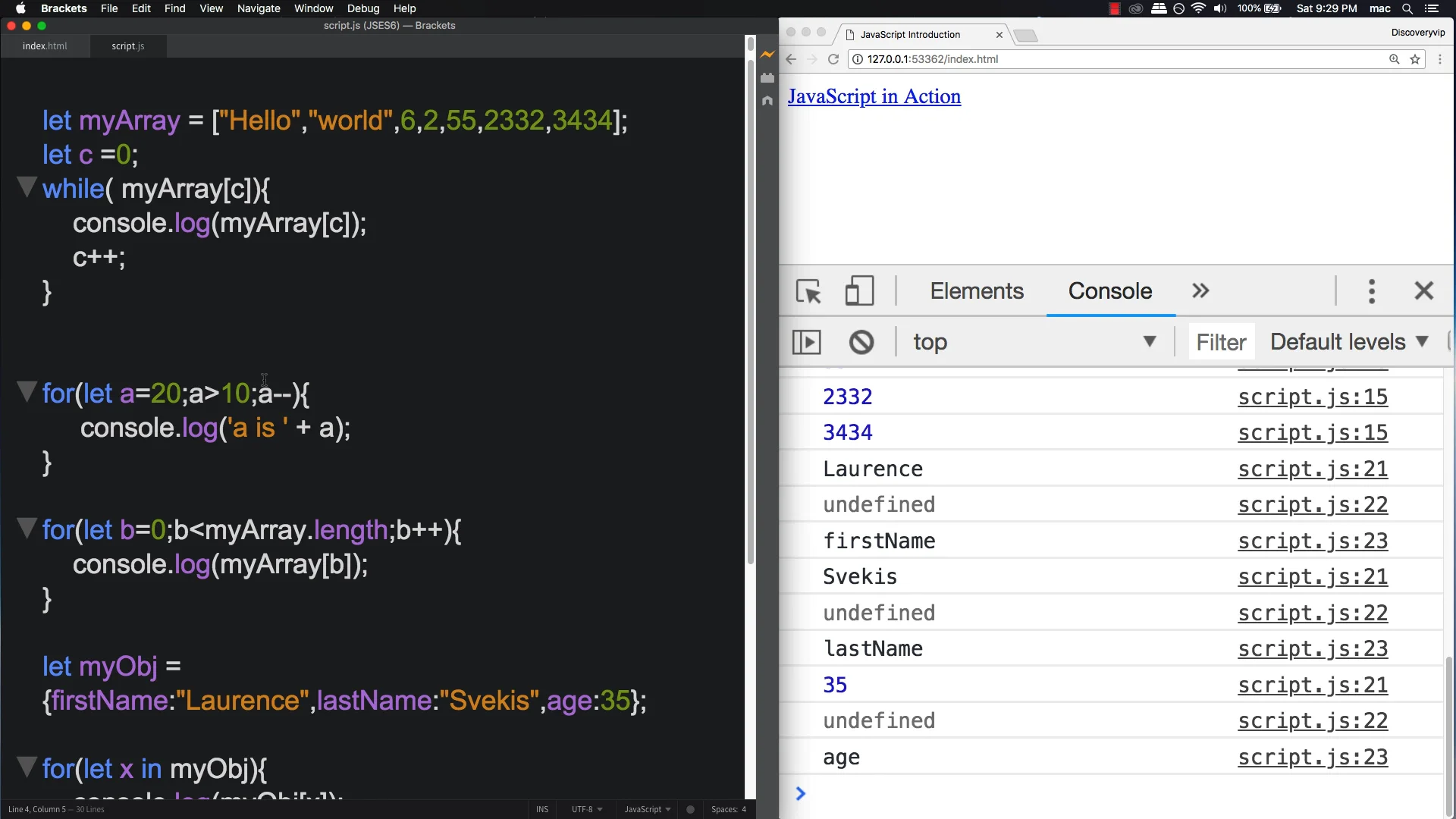Open the Debug menu
This screenshot has width=1456, height=819.
click(x=363, y=8)
